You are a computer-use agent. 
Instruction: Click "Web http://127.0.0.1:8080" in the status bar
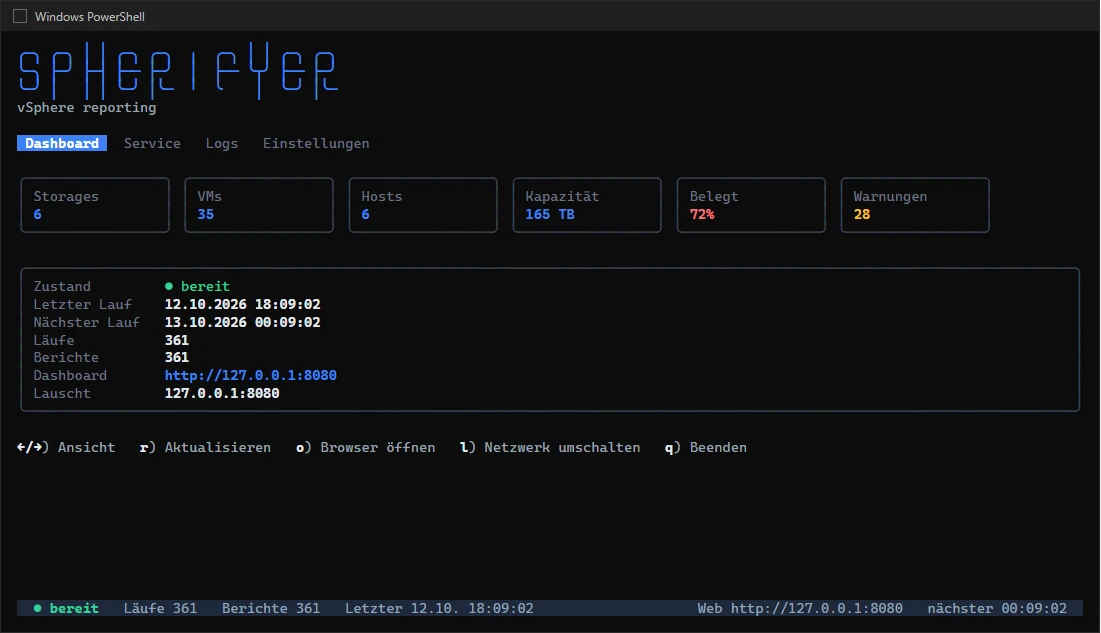tap(800, 608)
